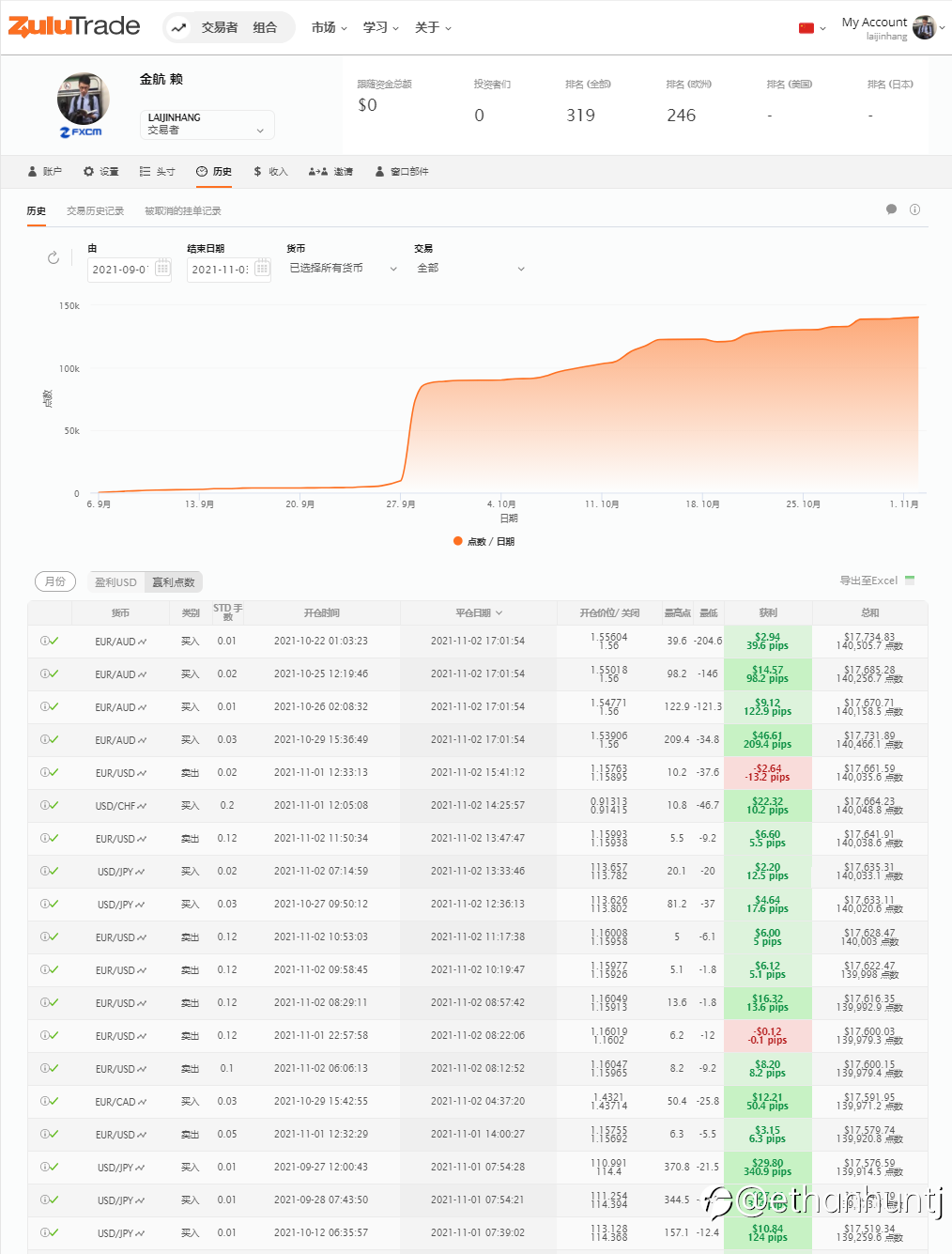Click 导出至Excel export link
Image resolution: width=952 pixels, height=1254 pixels.
point(877,581)
